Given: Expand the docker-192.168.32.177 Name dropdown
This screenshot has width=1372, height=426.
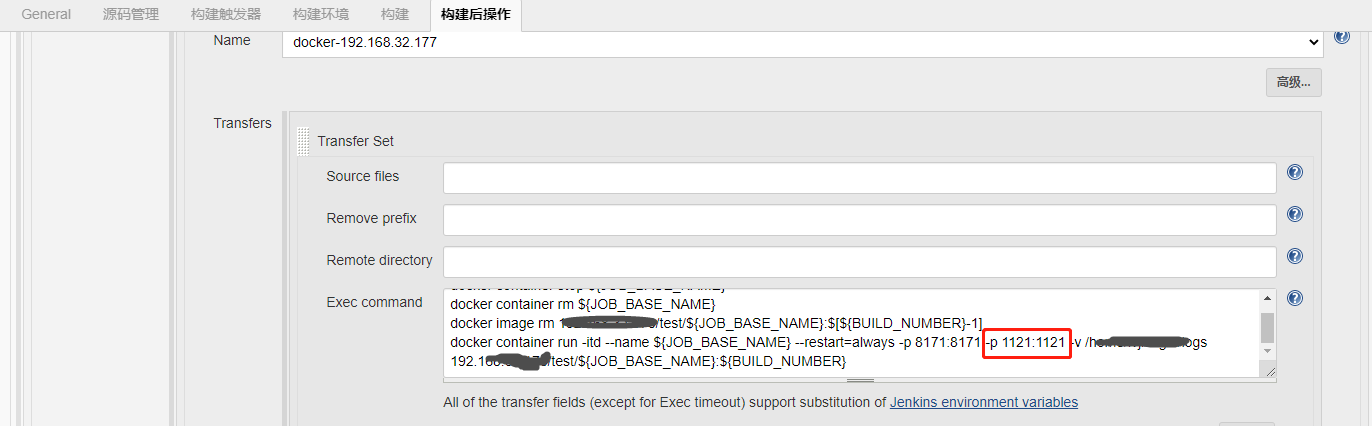Looking at the screenshot, I should tap(803, 43).
